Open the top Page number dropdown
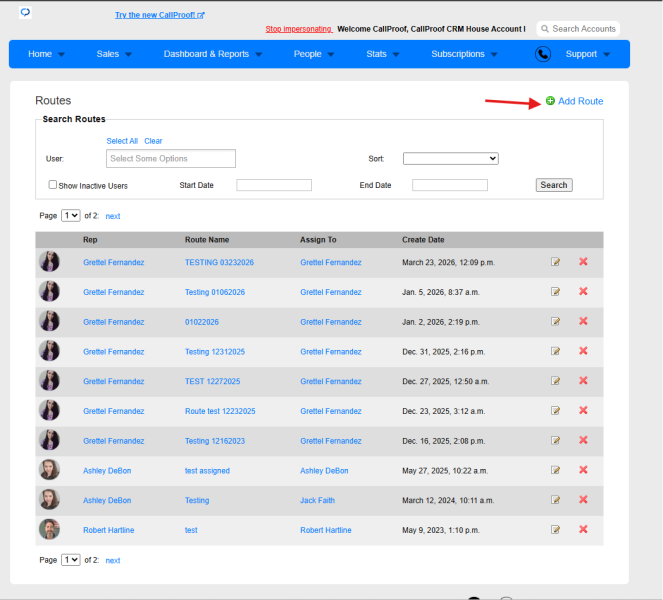Image resolution: width=663 pixels, height=600 pixels. click(x=71, y=216)
